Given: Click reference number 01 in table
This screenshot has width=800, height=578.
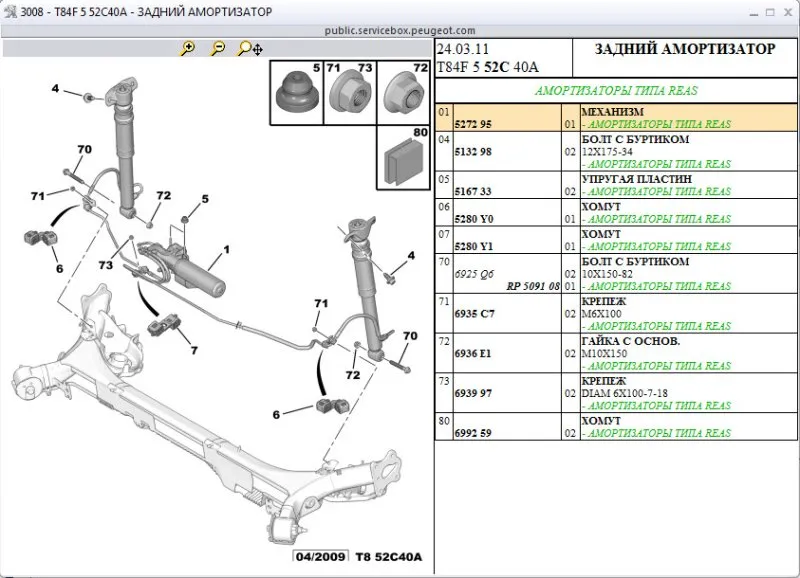Looking at the screenshot, I should 444,112.
